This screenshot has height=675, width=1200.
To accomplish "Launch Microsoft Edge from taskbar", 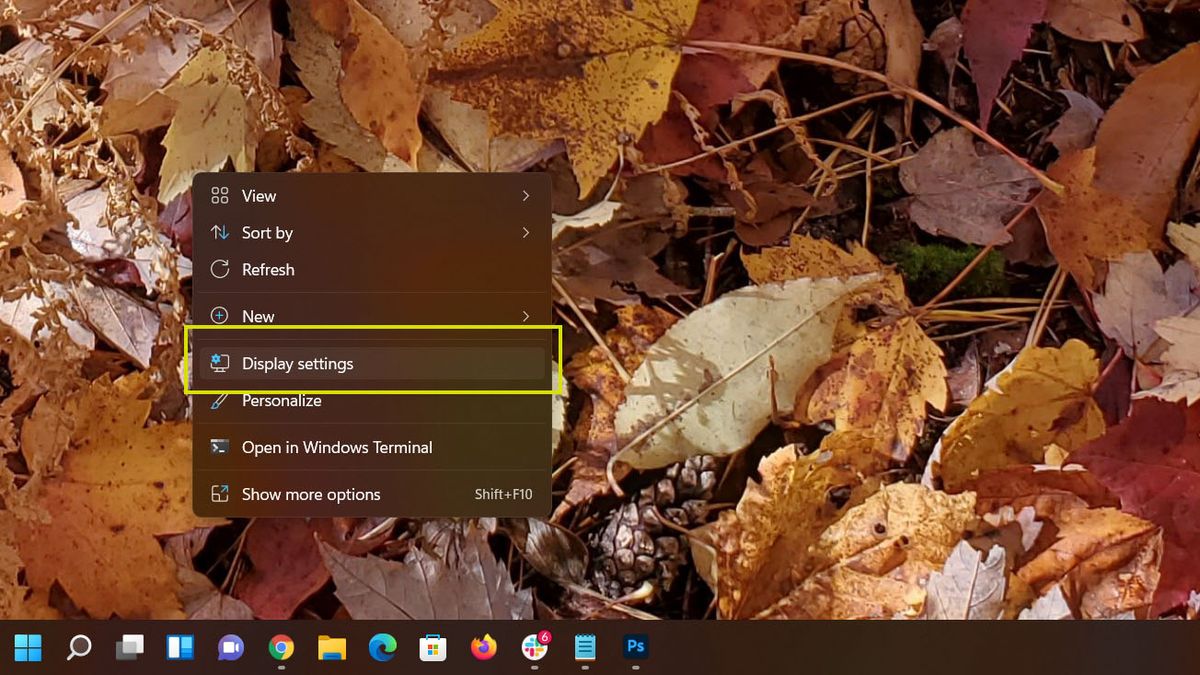I will coord(382,648).
